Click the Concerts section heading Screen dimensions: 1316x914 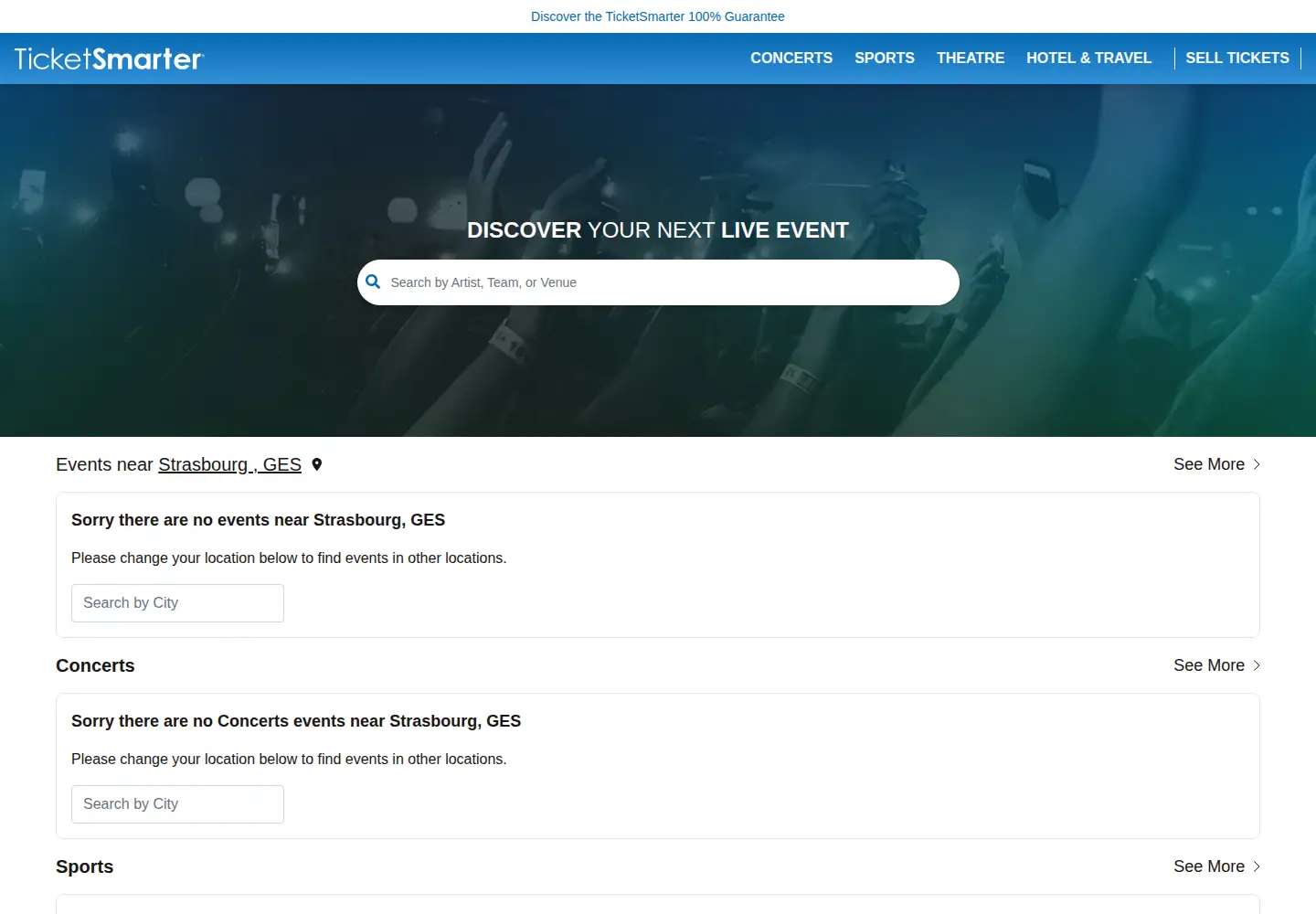(x=95, y=665)
